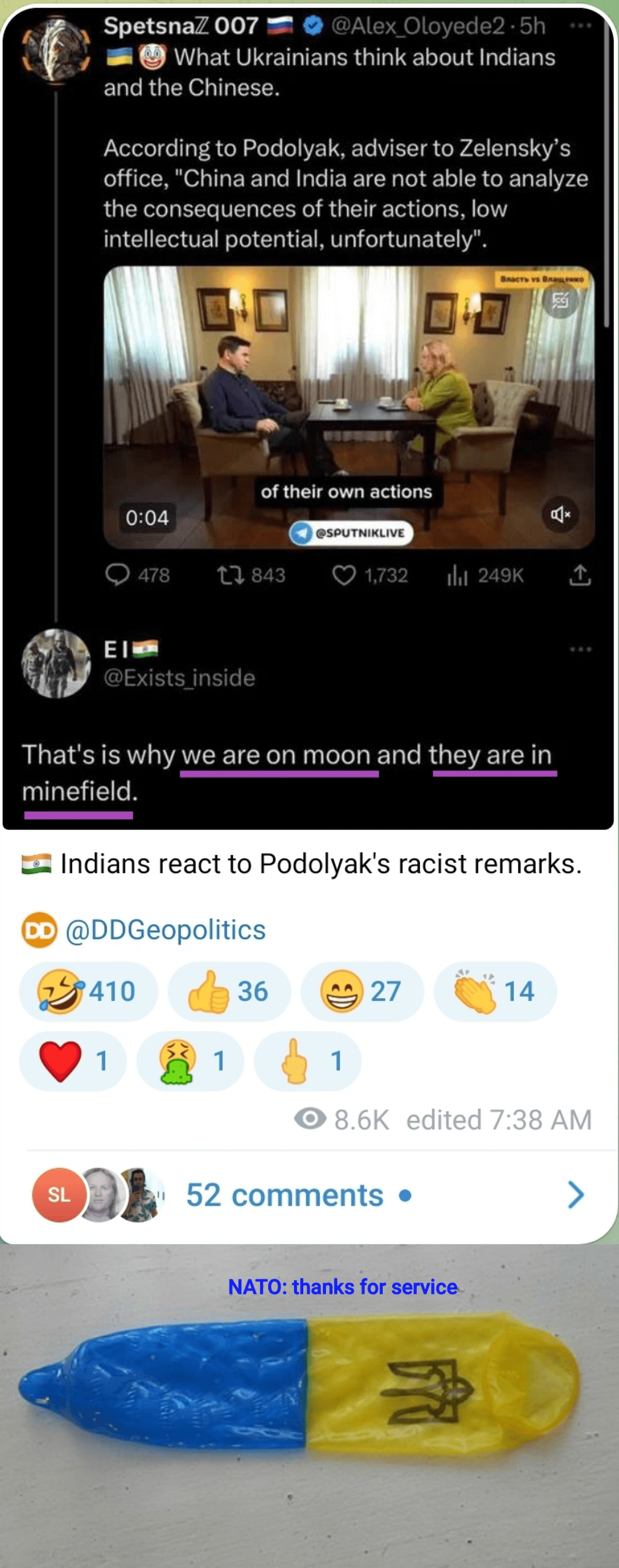Click the @SPUTNIKLIVE watermark badge
The height and width of the screenshot is (1568, 619).
(x=351, y=533)
